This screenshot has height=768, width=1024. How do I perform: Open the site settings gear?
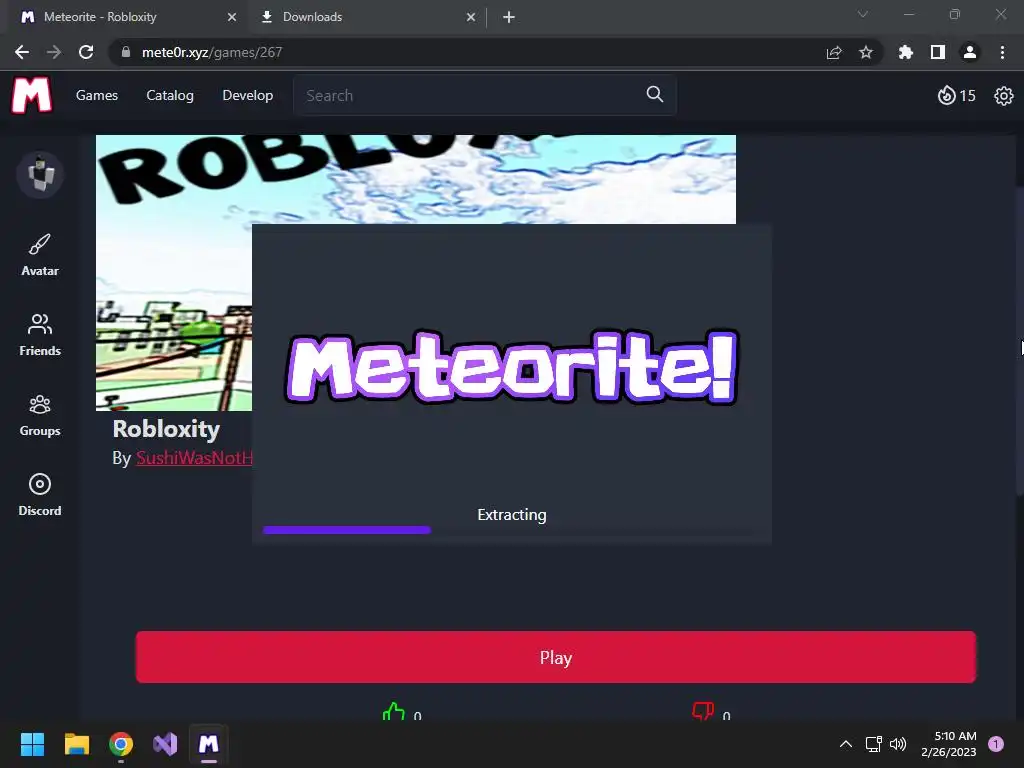point(1003,96)
